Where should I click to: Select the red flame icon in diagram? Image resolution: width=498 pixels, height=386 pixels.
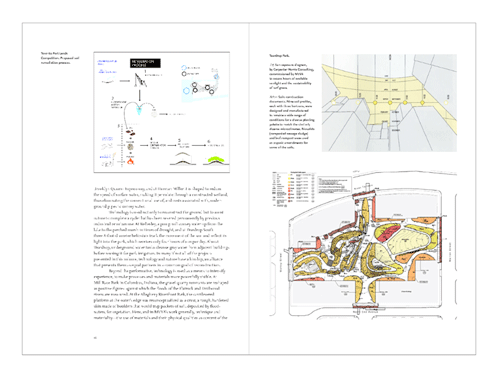[131, 161]
